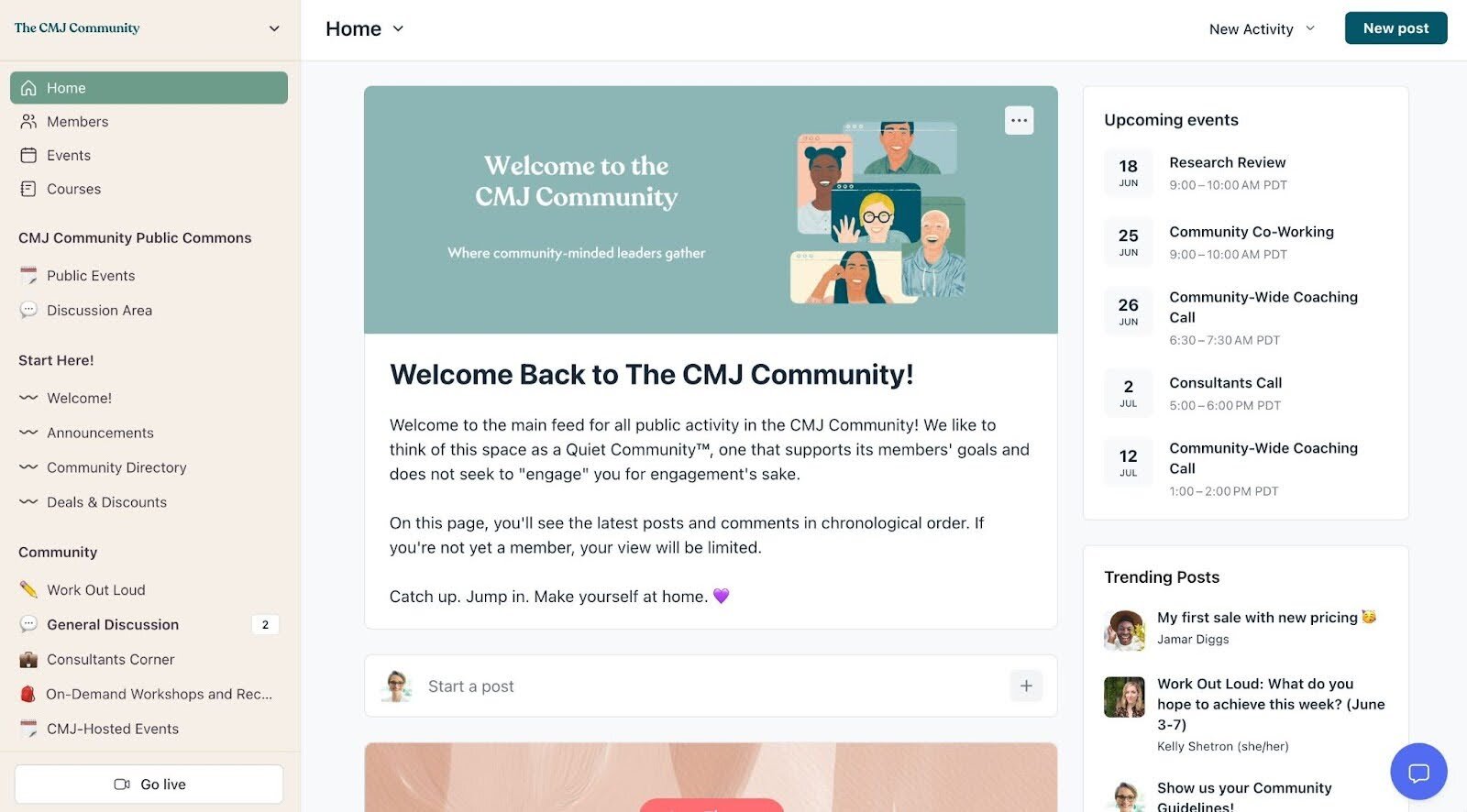
Task: Click the Start a post field
Action: pyautogui.click(x=711, y=686)
